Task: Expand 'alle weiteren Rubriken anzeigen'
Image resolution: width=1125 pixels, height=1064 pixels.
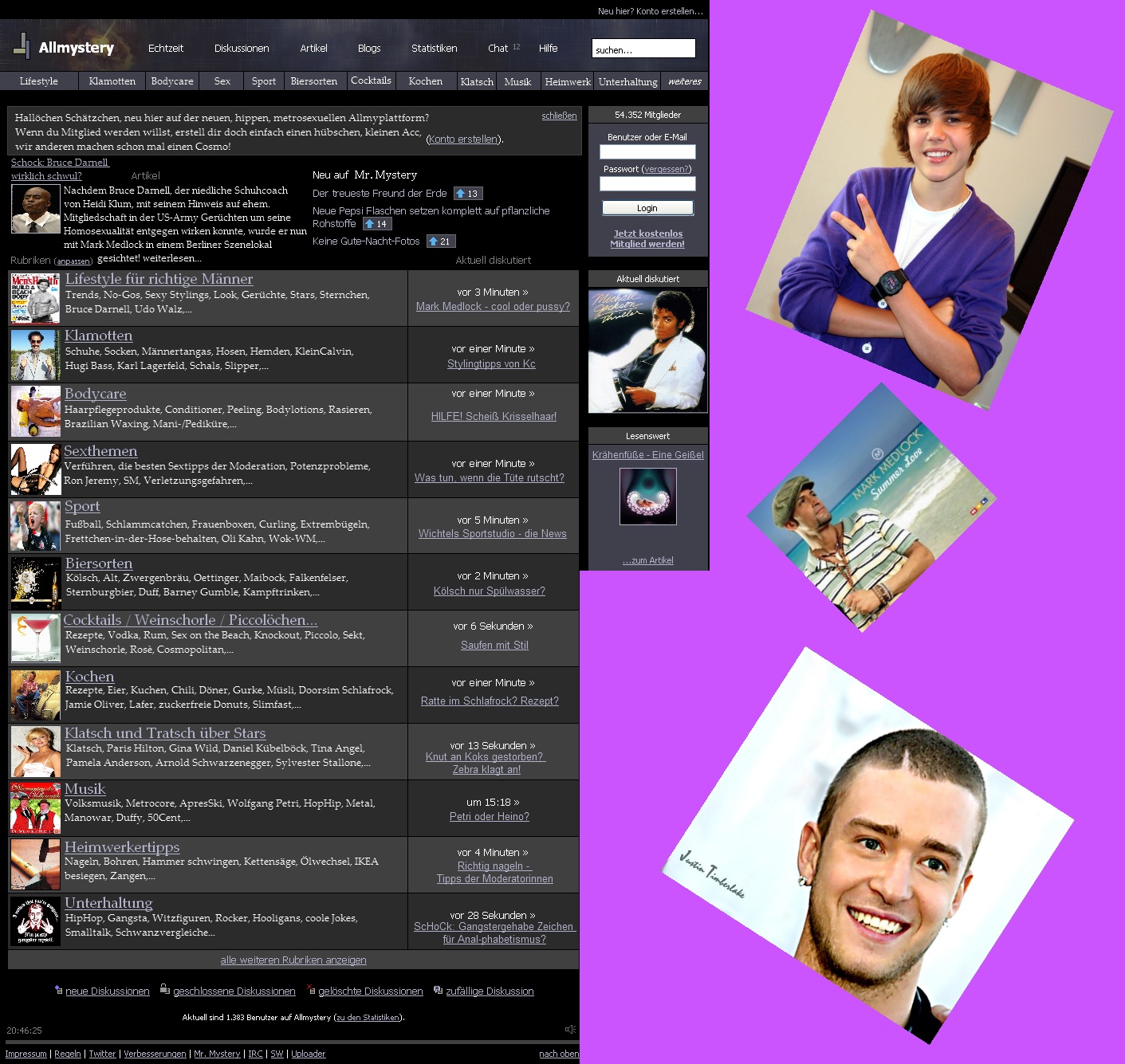Action: pyautogui.click(x=293, y=960)
